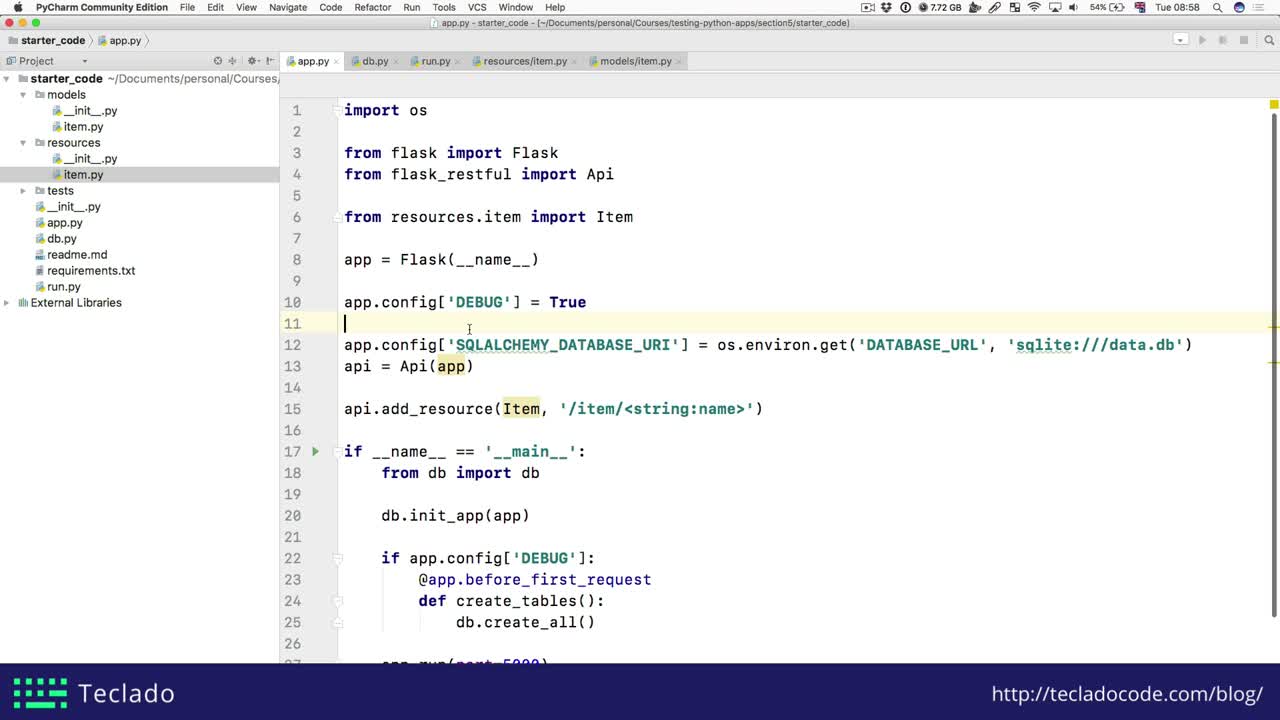The width and height of the screenshot is (1280, 720).
Task: Open the Refactor menu
Action: pos(372,7)
